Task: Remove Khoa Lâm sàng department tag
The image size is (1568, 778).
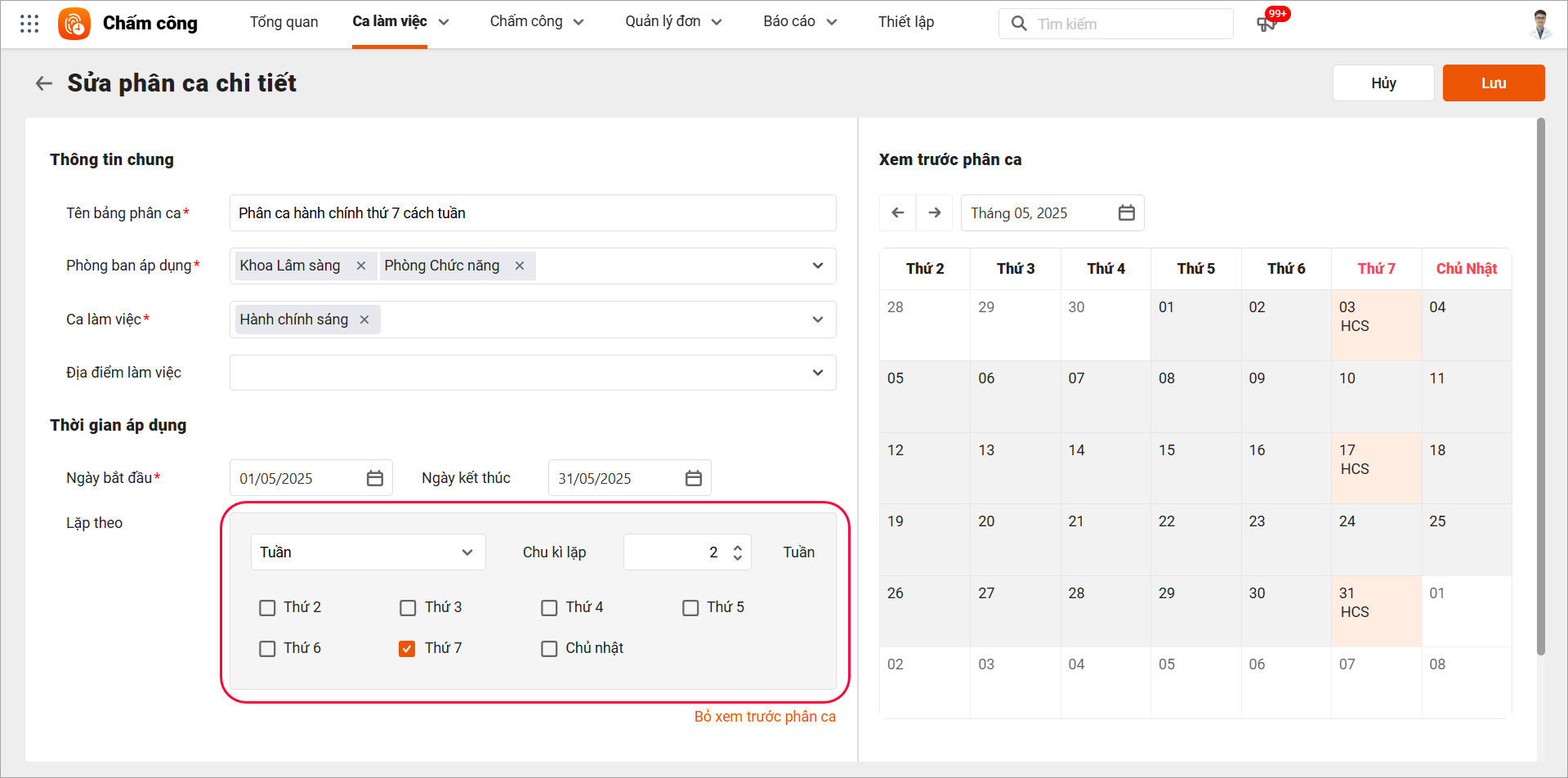Action: [361, 266]
